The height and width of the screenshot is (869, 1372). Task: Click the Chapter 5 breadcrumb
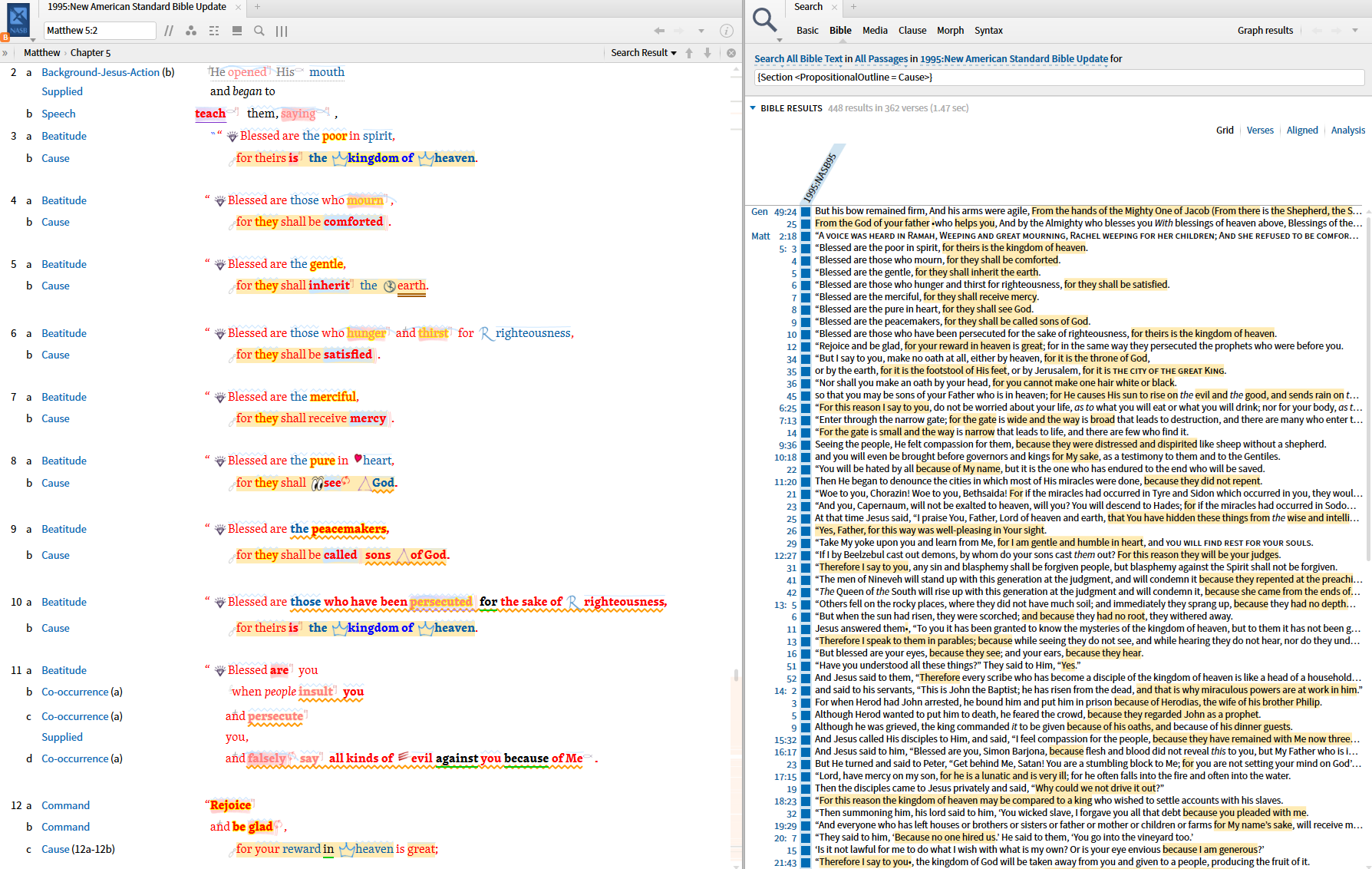(91, 53)
